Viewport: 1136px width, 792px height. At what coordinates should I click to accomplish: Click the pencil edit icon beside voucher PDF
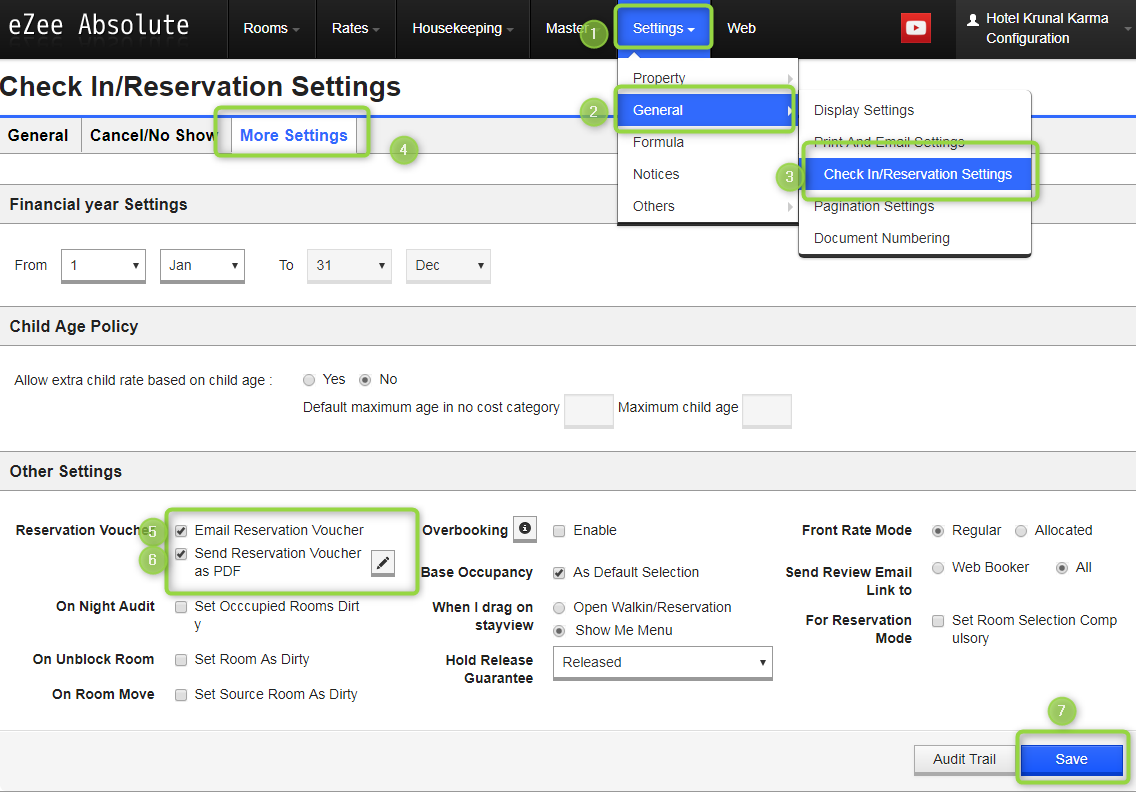point(383,562)
